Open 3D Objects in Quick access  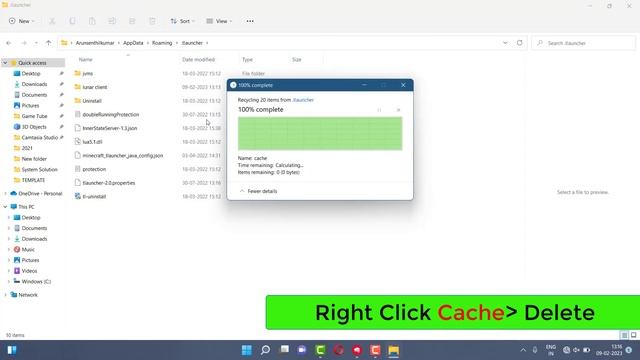pos(34,127)
